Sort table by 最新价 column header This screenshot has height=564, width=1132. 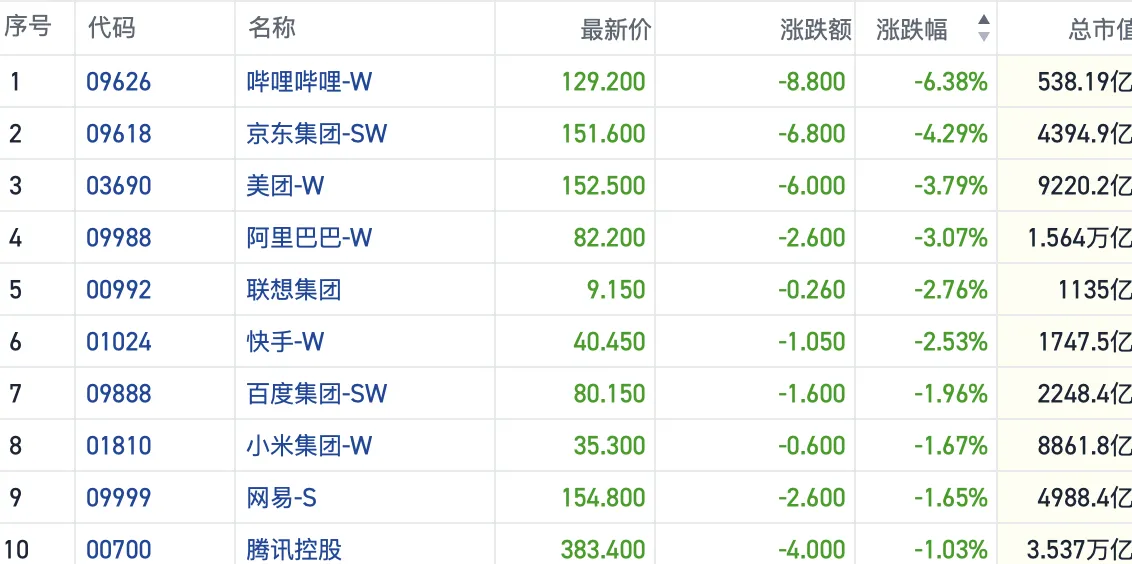click(615, 30)
